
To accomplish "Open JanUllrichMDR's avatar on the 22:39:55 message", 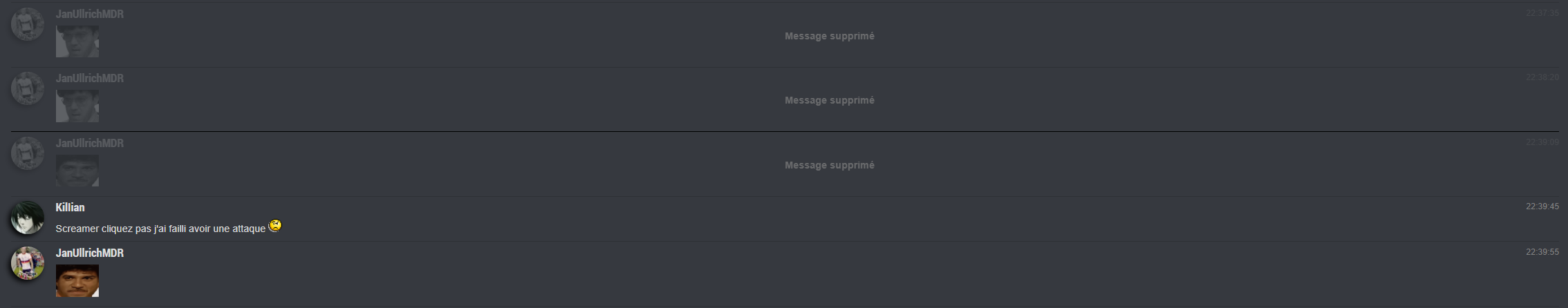I will [x=28, y=263].
